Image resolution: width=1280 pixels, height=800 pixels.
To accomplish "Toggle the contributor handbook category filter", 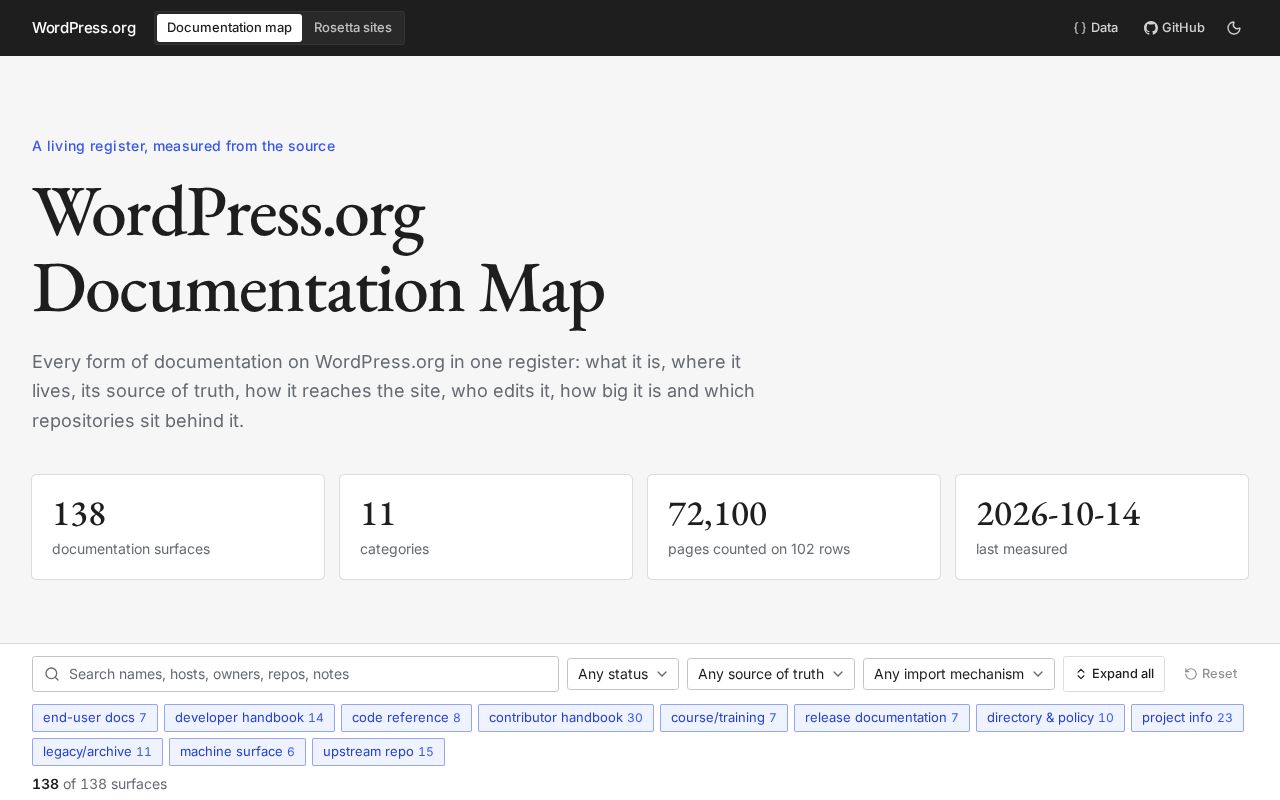I will [x=566, y=718].
